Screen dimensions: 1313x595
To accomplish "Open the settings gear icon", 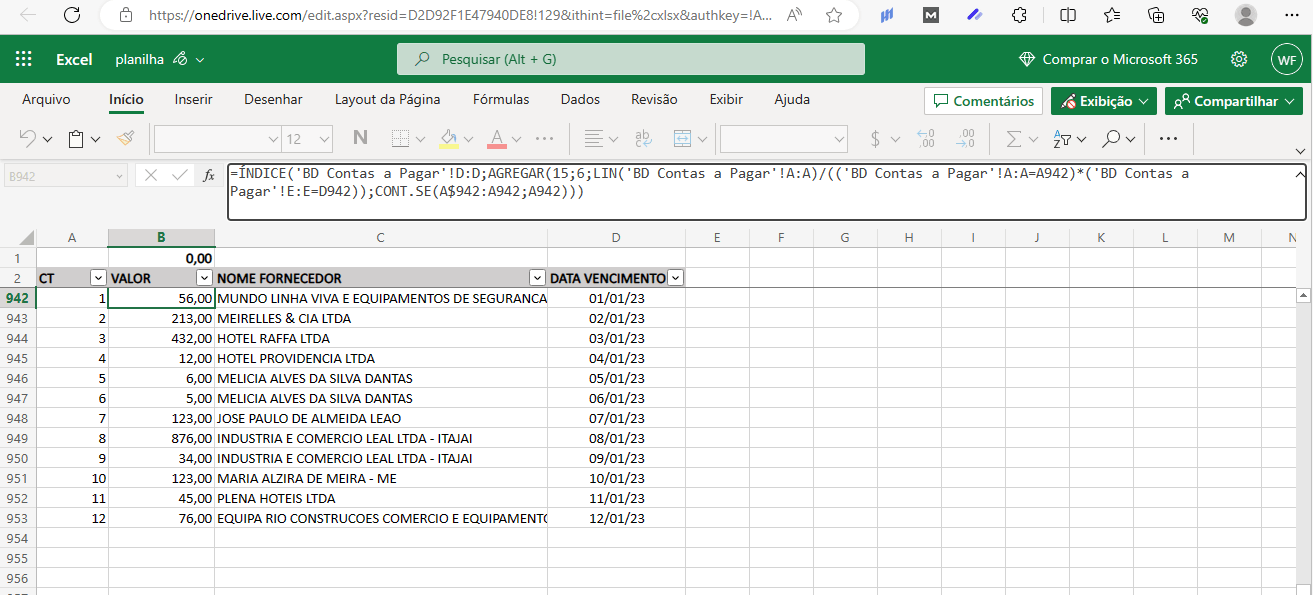I will pyautogui.click(x=1239, y=59).
